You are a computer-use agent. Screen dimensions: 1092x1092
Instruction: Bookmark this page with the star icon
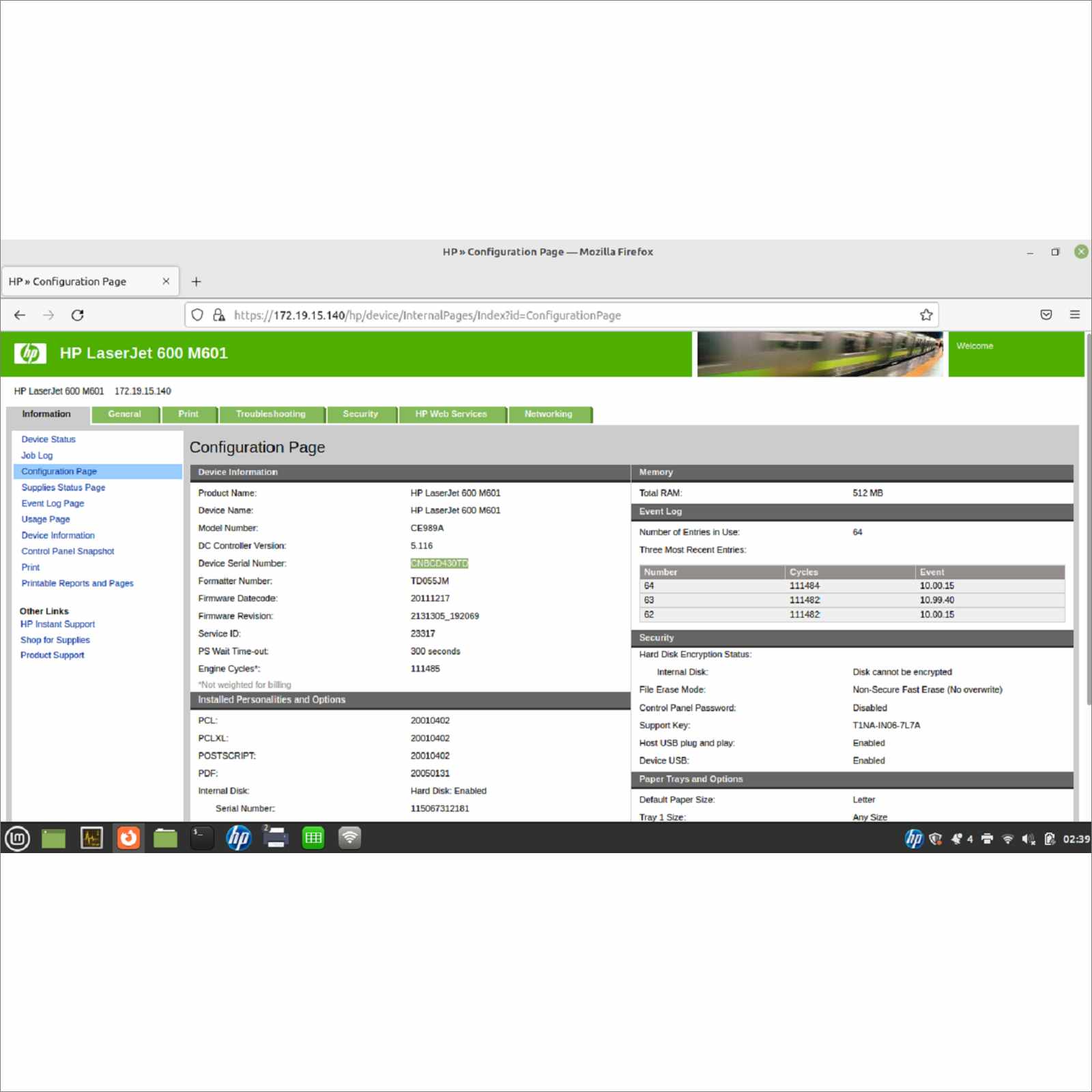(926, 315)
